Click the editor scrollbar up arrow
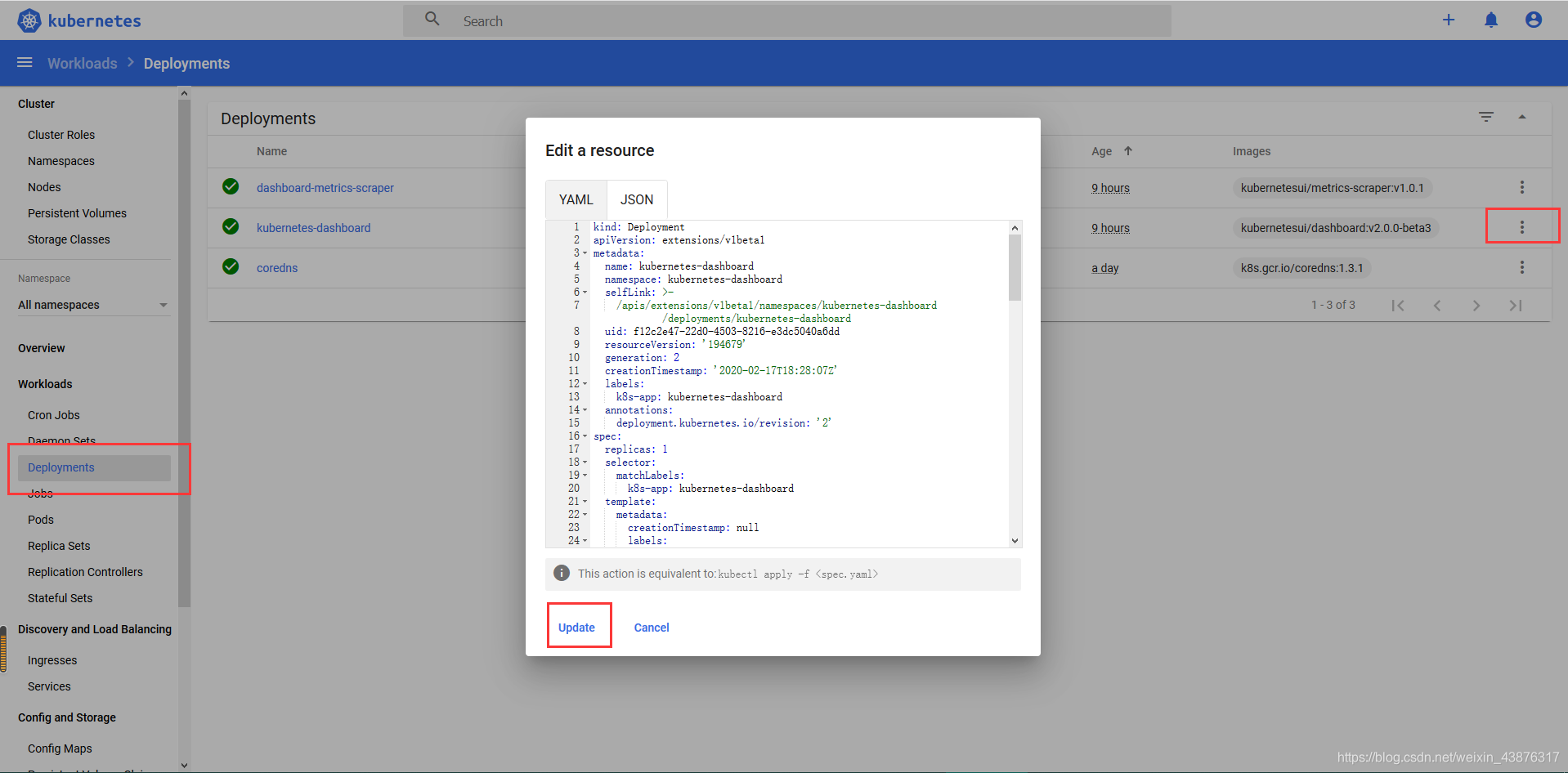 (1015, 228)
